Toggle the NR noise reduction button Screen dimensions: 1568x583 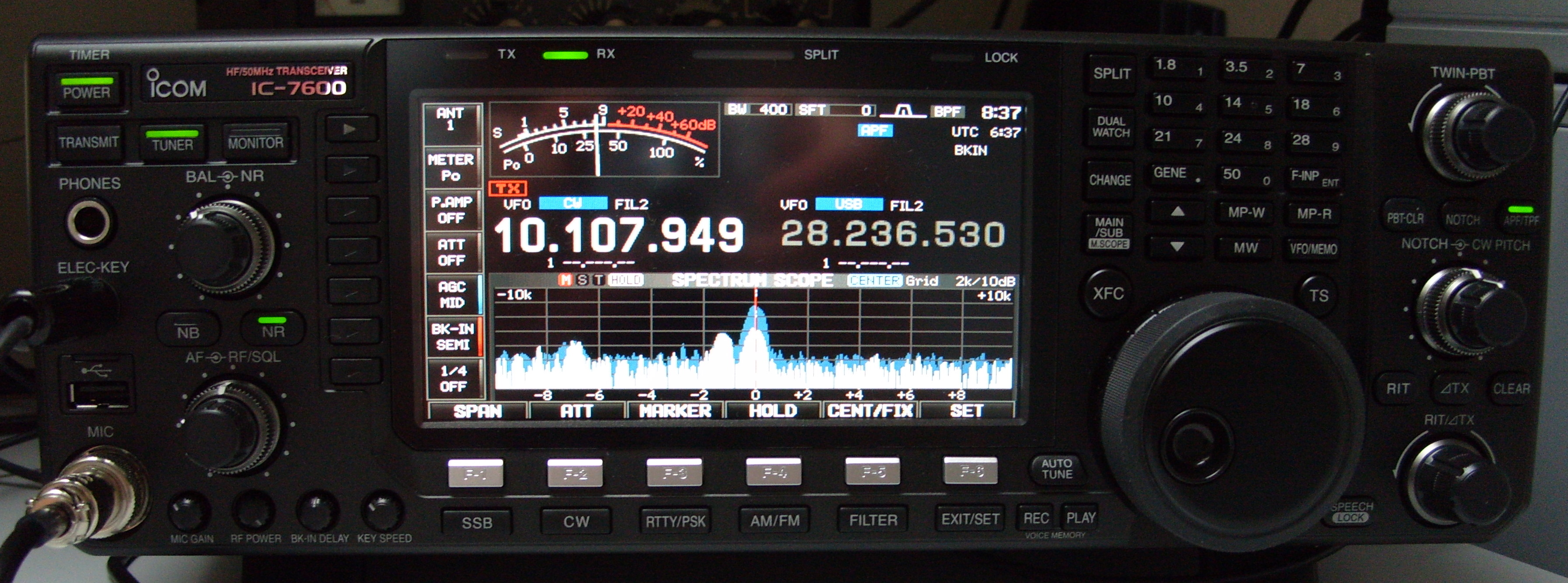point(273,329)
